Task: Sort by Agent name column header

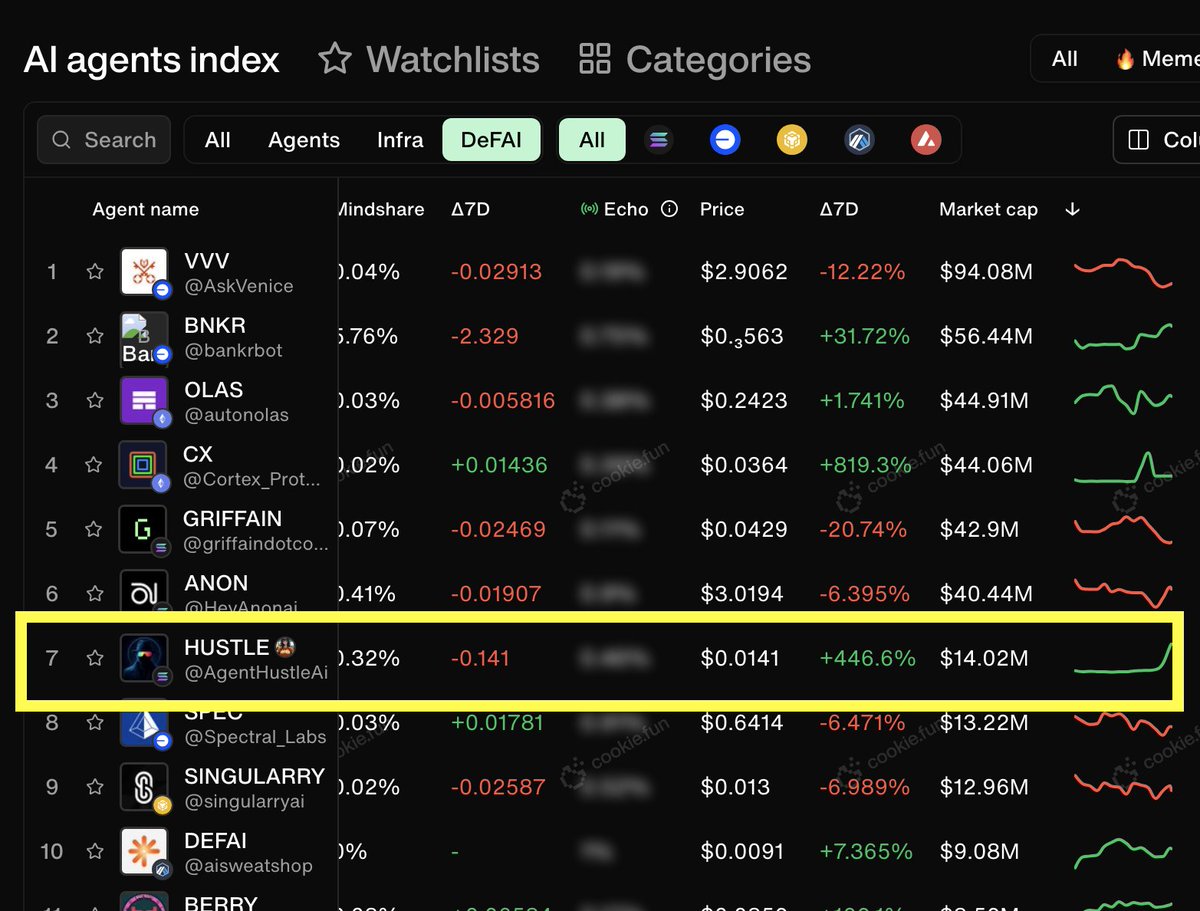Action: tap(145, 209)
